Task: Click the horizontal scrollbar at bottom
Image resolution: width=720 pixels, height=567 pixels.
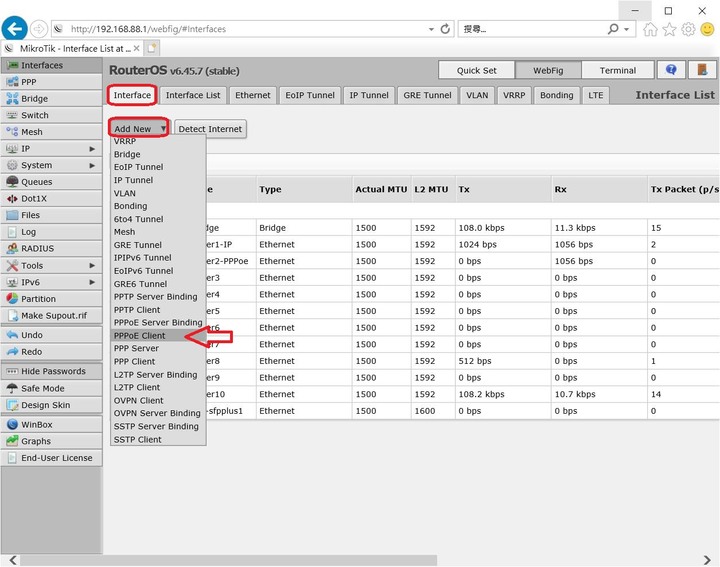Action: (x=228, y=560)
